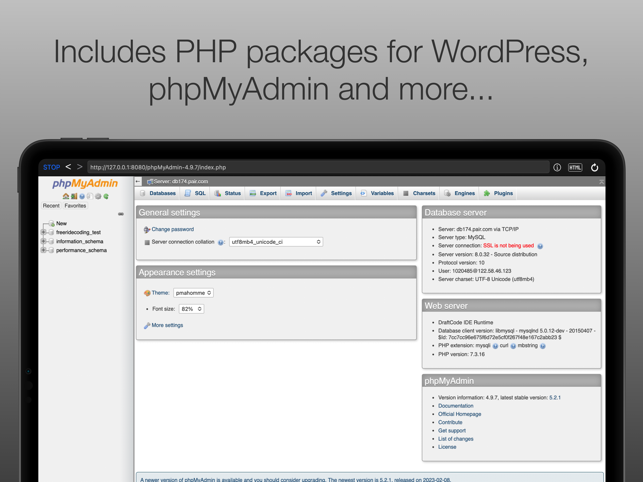Open the Contribute link
Viewport: 643px width, 482px height.
[450, 422]
